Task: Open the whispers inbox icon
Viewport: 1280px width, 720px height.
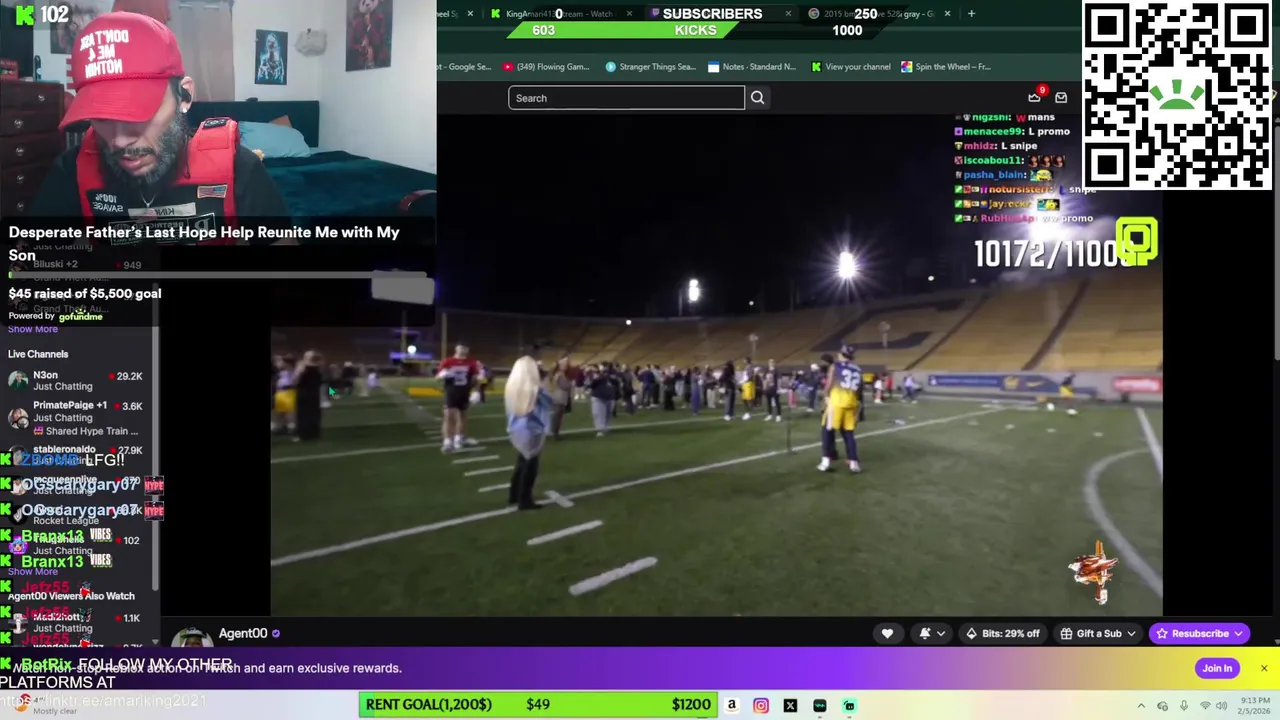Action: [1061, 98]
